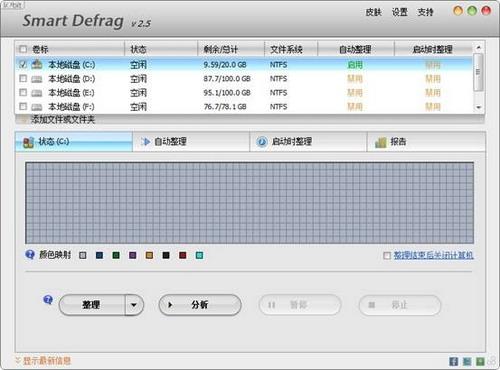Image resolution: width=500 pixels, height=370 pixels.
Task: Open the Facebook share icon
Action: [x=453, y=361]
